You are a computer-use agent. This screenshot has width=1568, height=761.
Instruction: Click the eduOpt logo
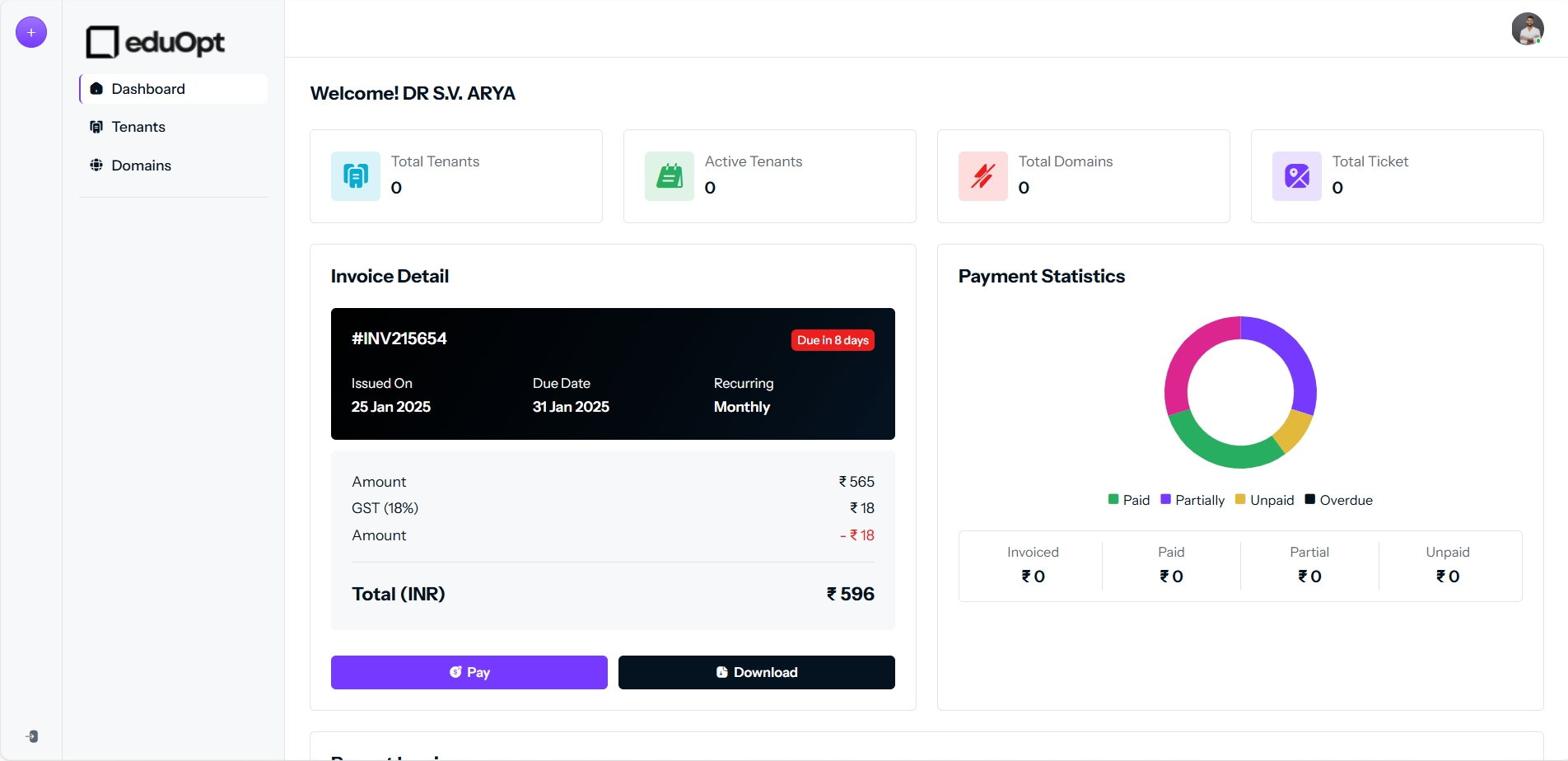pos(156,42)
